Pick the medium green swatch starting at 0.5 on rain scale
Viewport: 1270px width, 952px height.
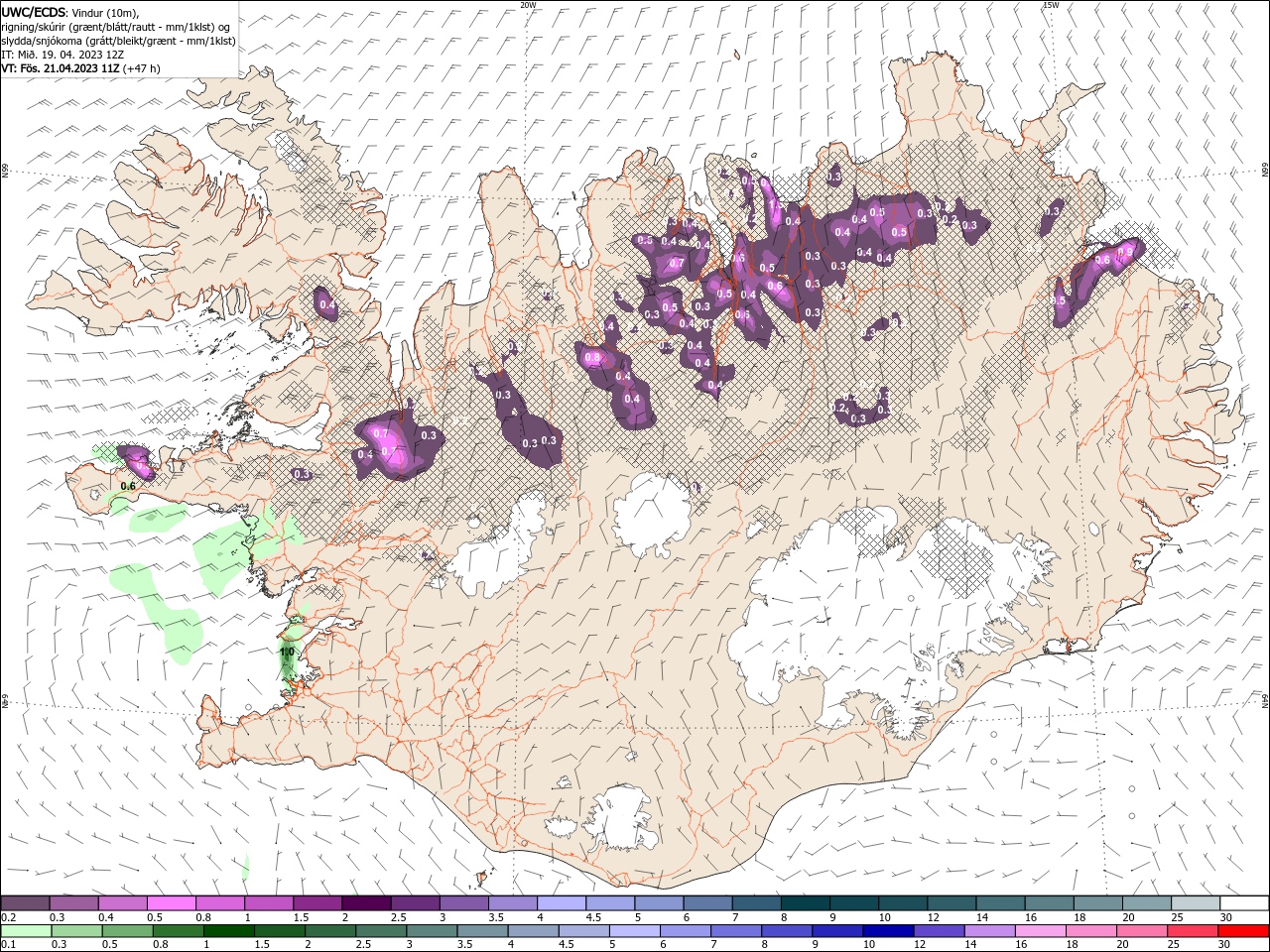click(x=127, y=931)
